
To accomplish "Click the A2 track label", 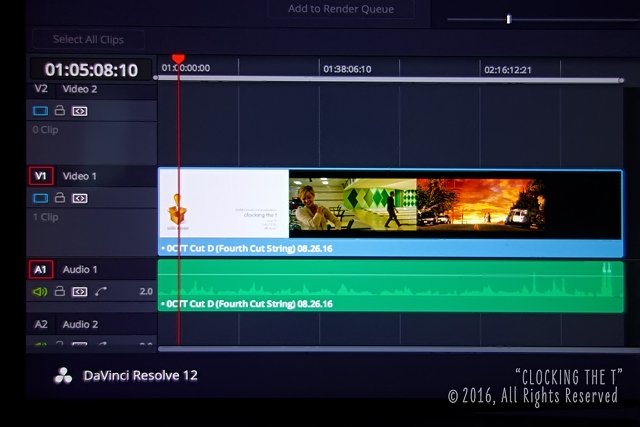I will pos(41,325).
